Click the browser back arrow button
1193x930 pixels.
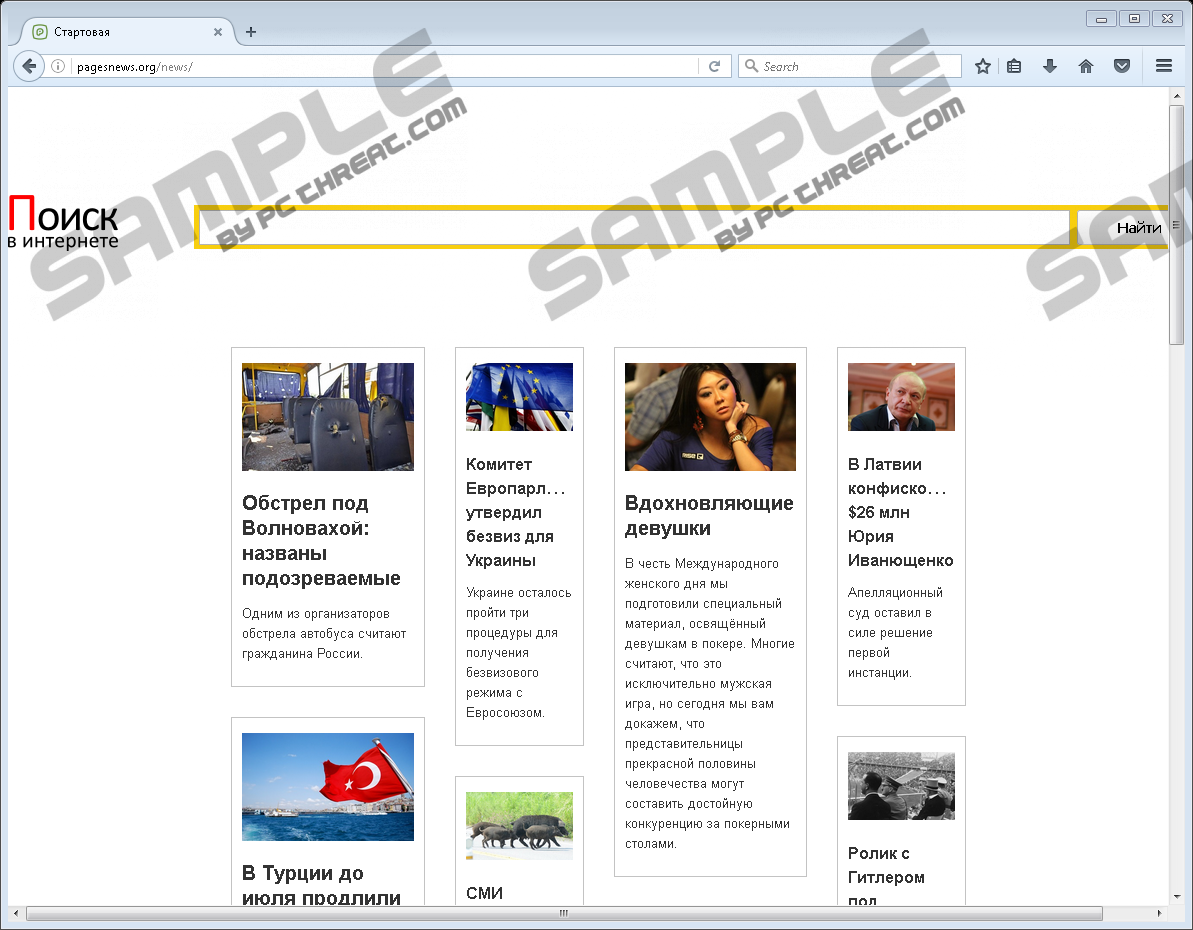(29, 66)
